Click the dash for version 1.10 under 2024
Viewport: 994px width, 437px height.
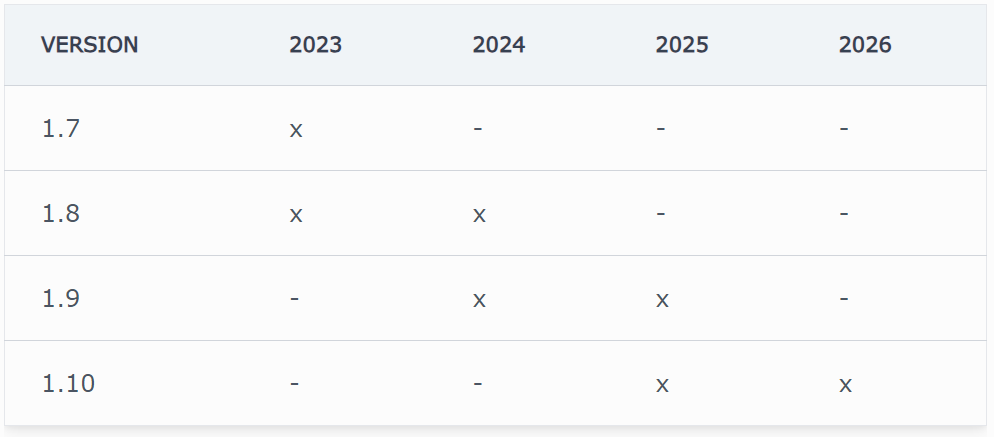(478, 384)
